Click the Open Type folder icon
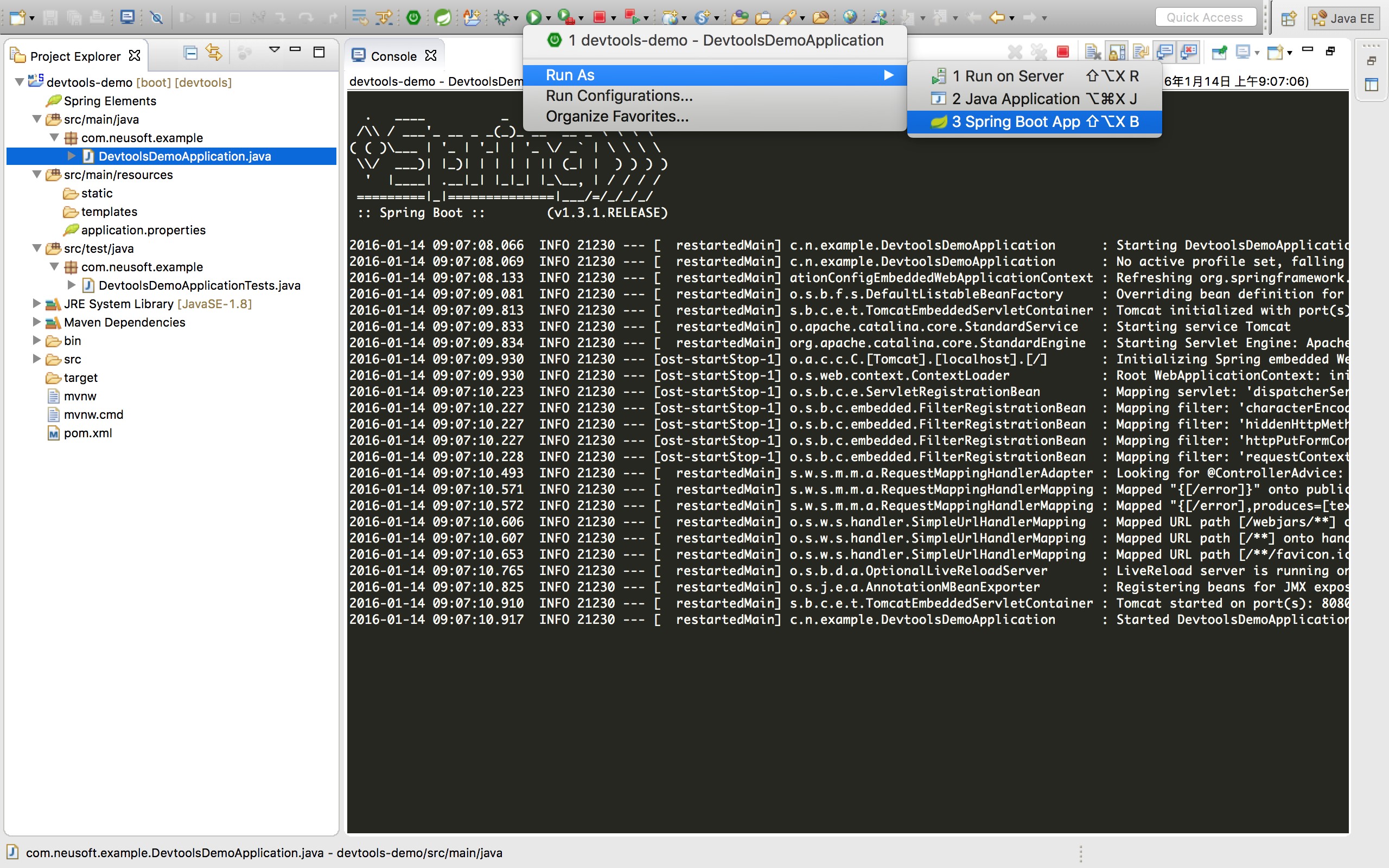The height and width of the screenshot is (868, 1389). coord(740,17)
